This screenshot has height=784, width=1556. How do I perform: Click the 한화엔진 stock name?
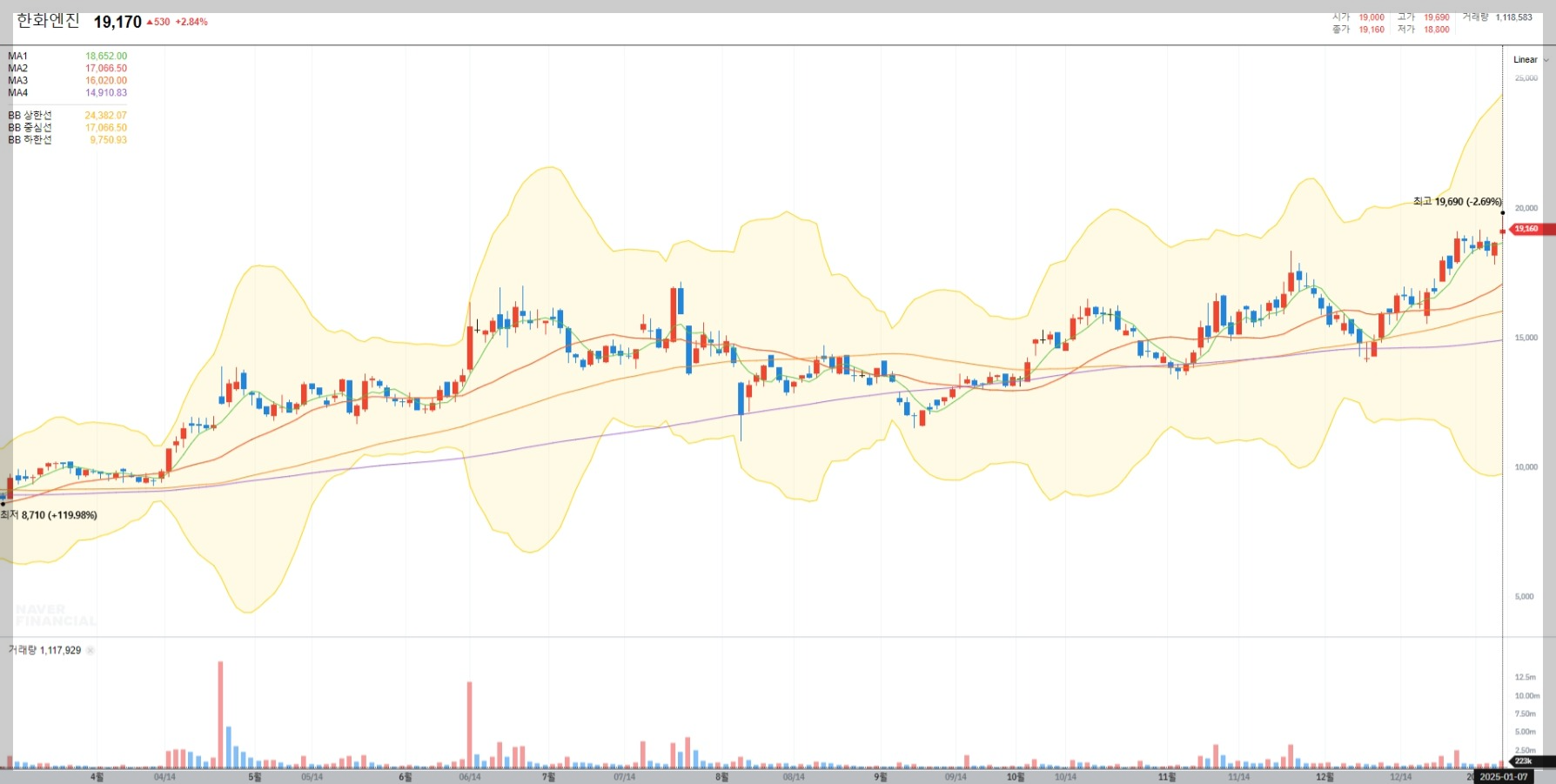pos(48,21)
